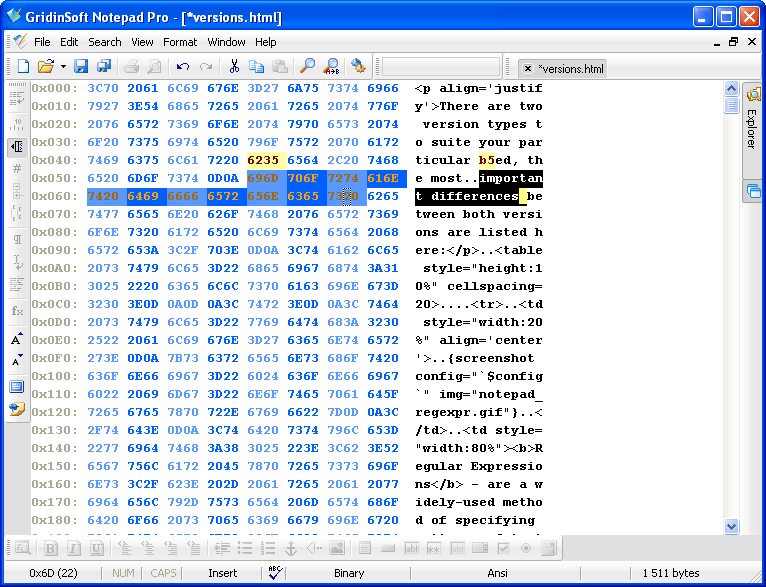This screenshot has width=766, height=587.
Task: Click the blue window layout icon in sidebar
Action: pyautogui.click(x=17, y=387)
